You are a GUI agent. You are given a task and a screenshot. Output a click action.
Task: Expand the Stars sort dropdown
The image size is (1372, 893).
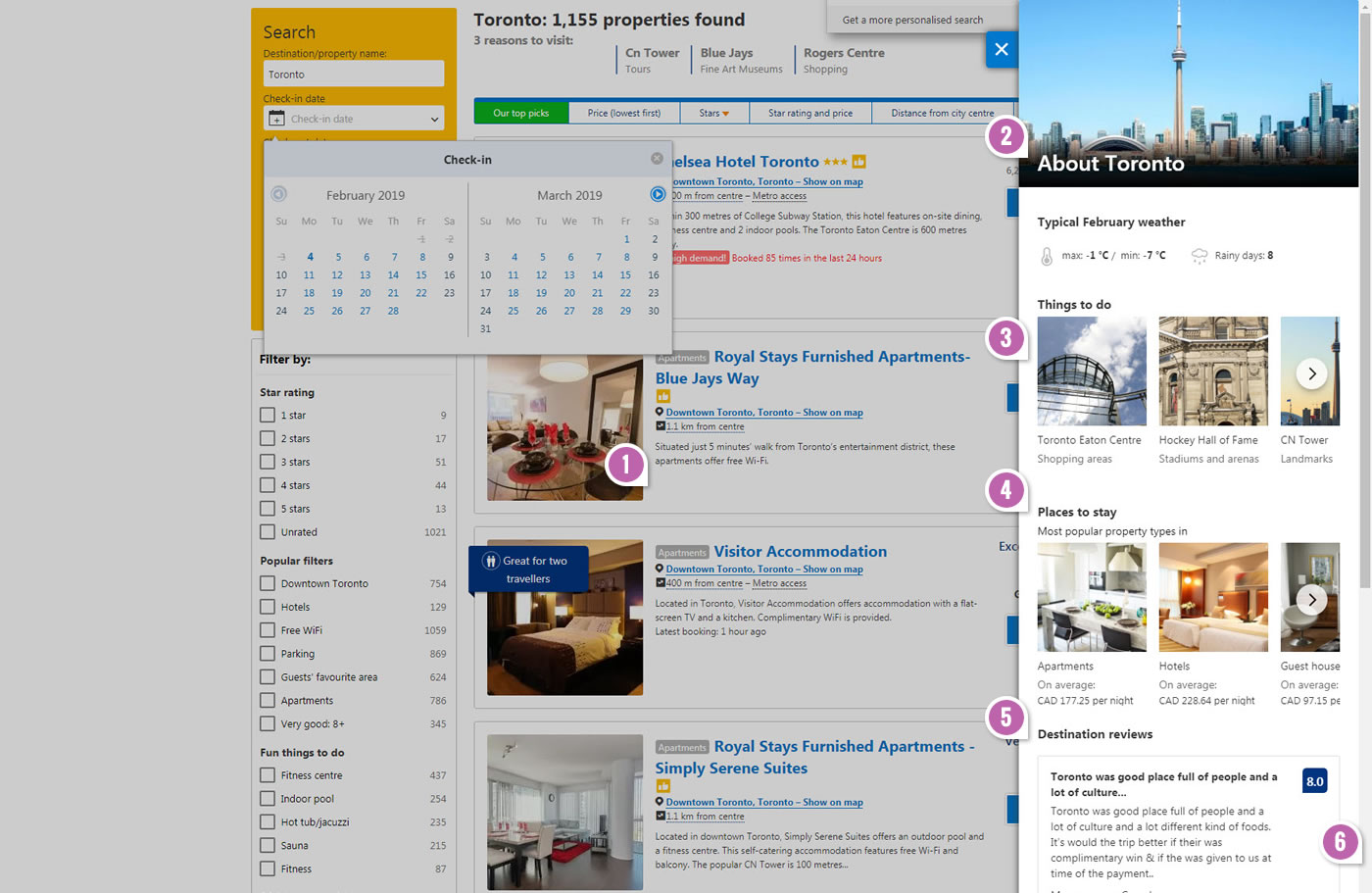[713, 113]
